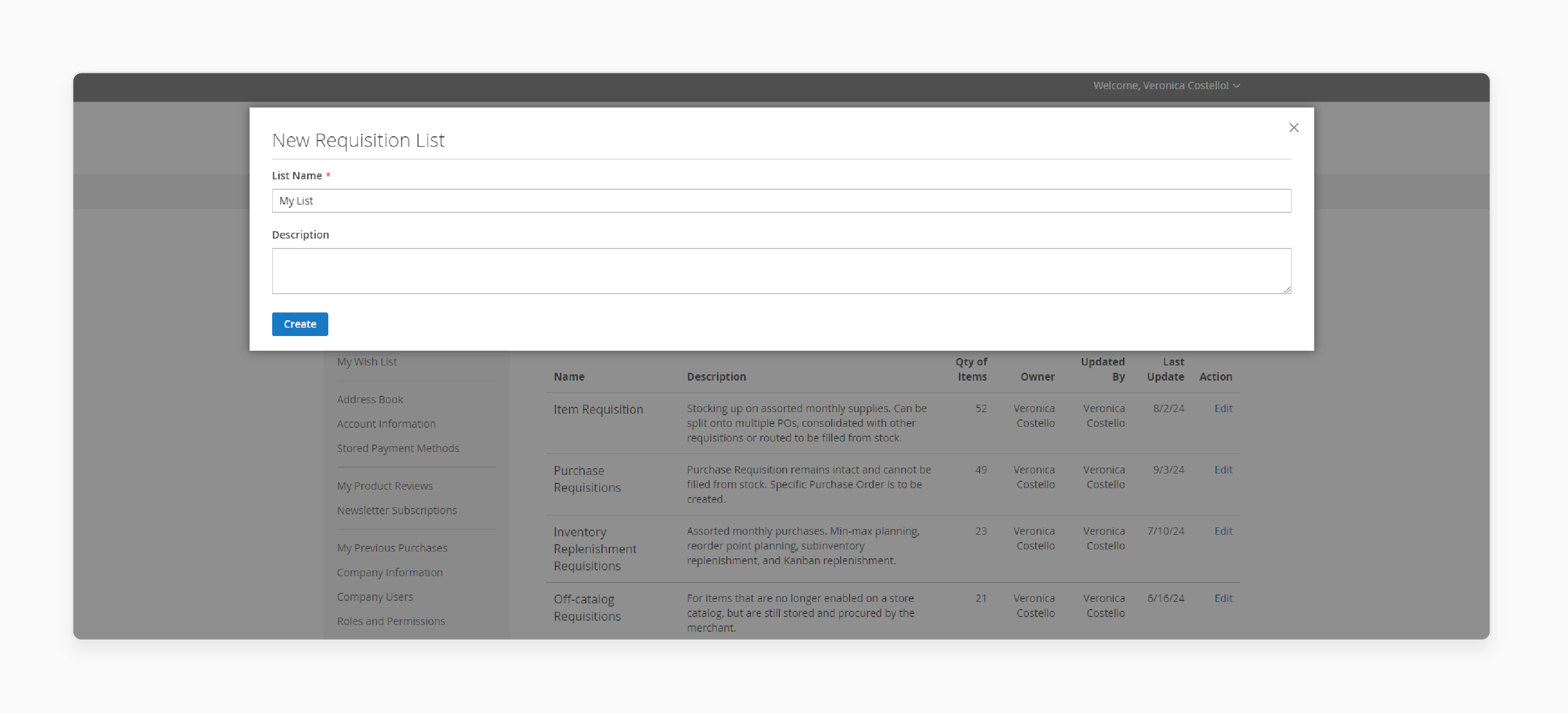This screenshot has width=1568, height=713.
Task: Click the Description column header
Action: (716, 376)
